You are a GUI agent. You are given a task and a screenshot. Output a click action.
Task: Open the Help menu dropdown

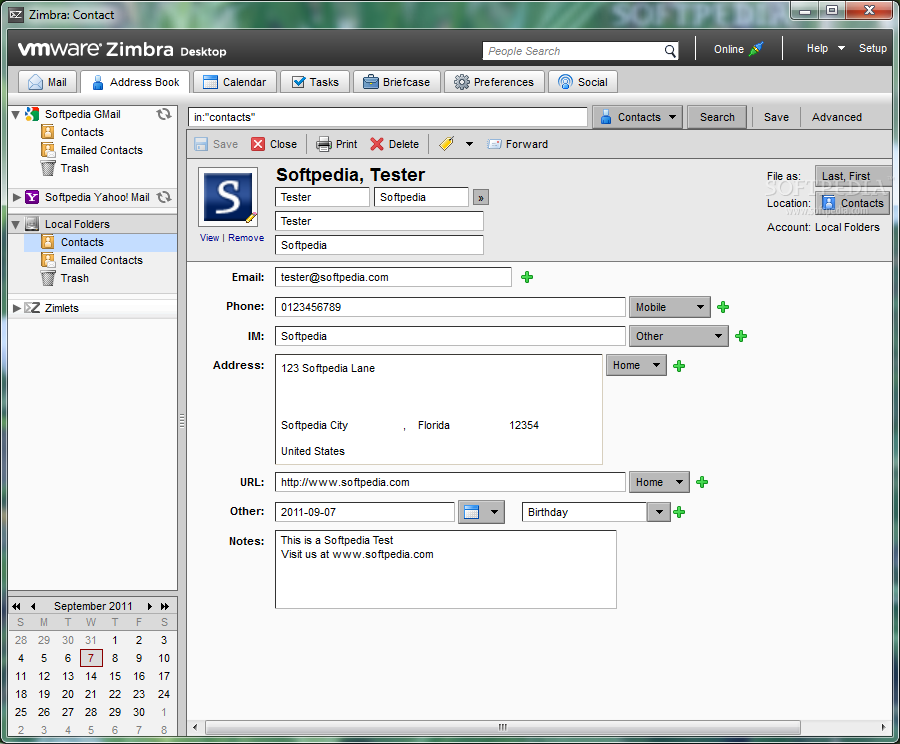[825, 49]
